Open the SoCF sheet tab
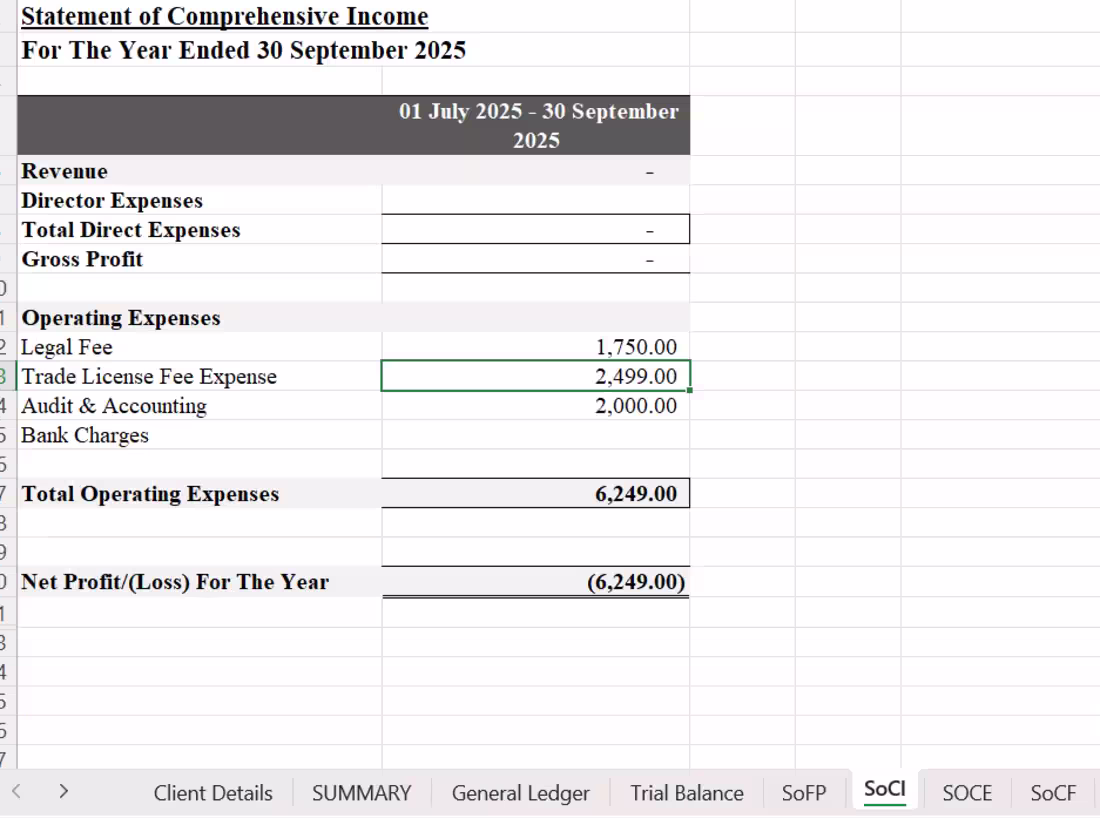This screenshot has height=818, width=1100. (1053, 793)
